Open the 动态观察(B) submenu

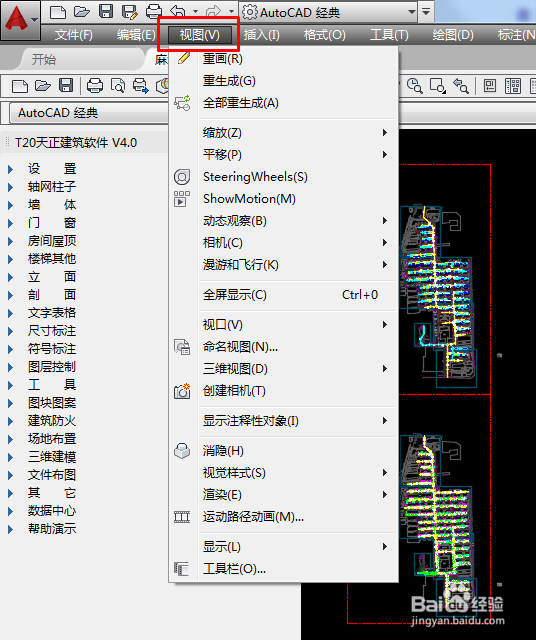[x=284, y=221]
